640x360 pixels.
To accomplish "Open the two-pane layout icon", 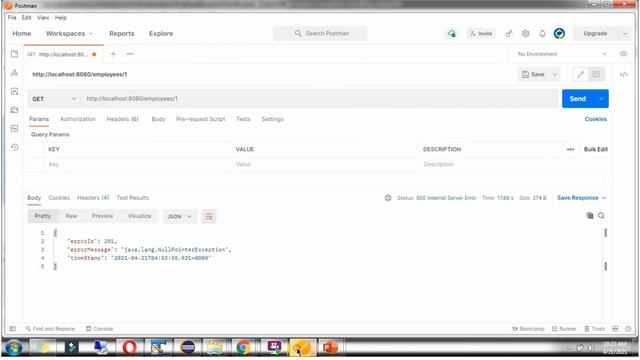I will click(615, 329).
